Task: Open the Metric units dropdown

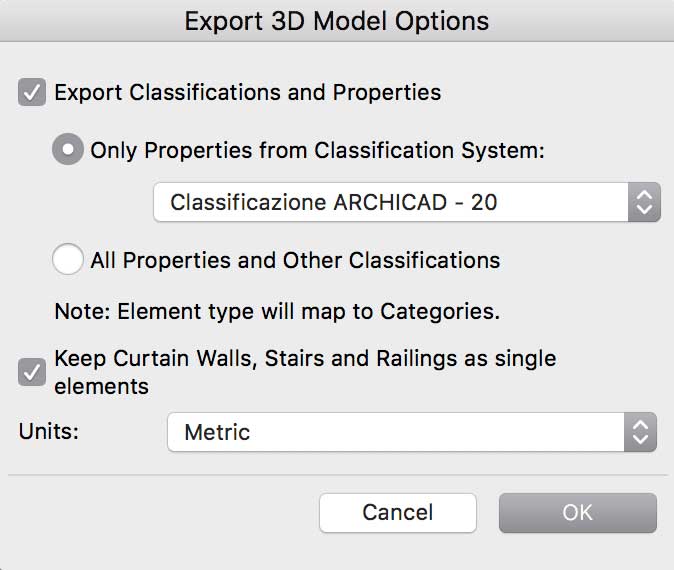Action: (395, 432)
